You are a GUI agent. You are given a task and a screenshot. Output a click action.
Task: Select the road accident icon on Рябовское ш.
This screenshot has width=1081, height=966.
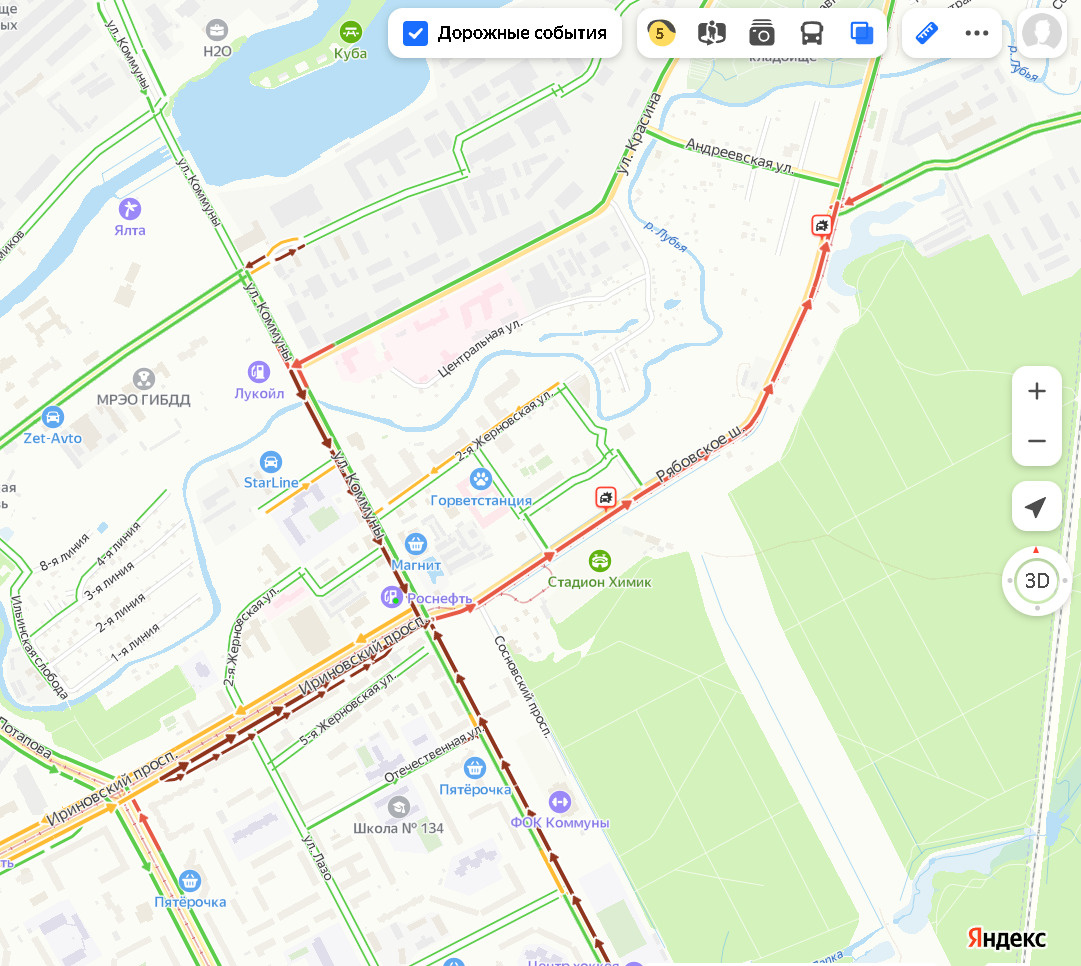(605, 496)
